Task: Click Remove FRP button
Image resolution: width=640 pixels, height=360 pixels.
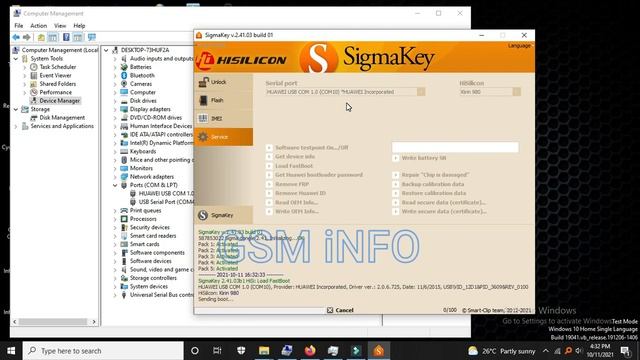Action: click(x=288, y=184)
